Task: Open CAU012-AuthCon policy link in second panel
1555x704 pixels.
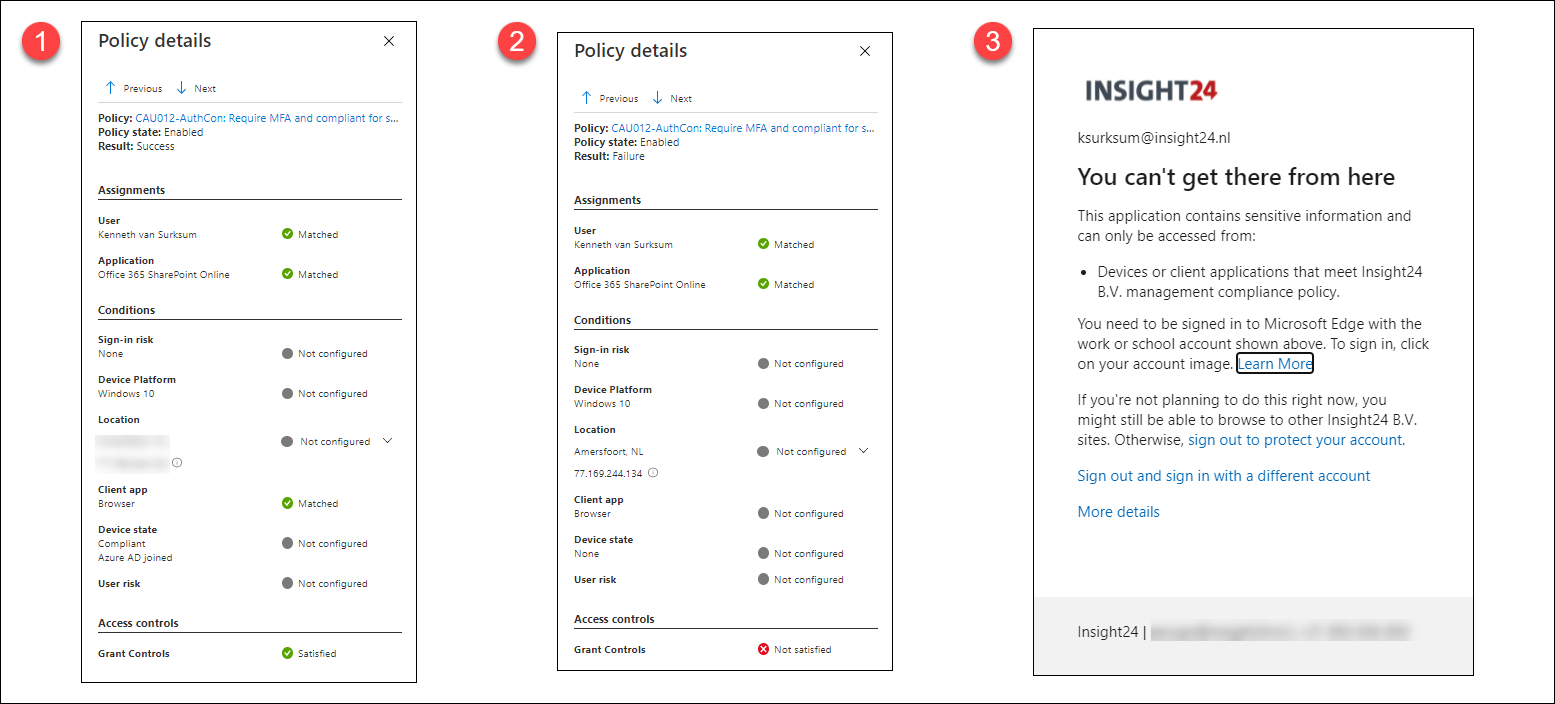Action: point(743,128)
